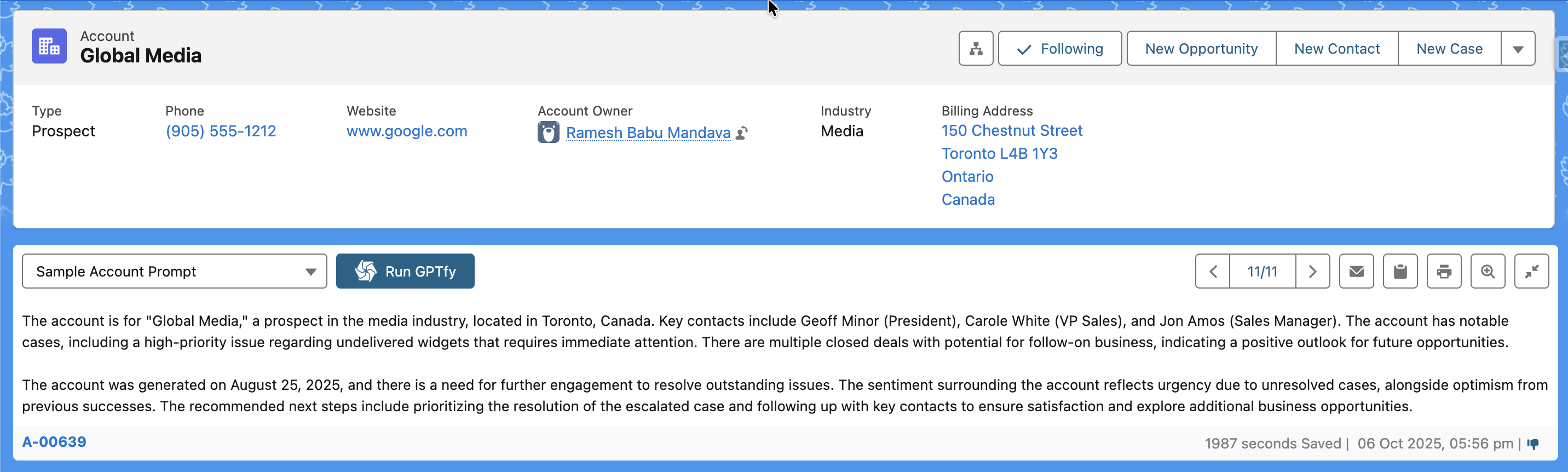The width and height of the screenshot is (1568, 472).
Task: Click the email response envelope icon
Action: 1356,272
